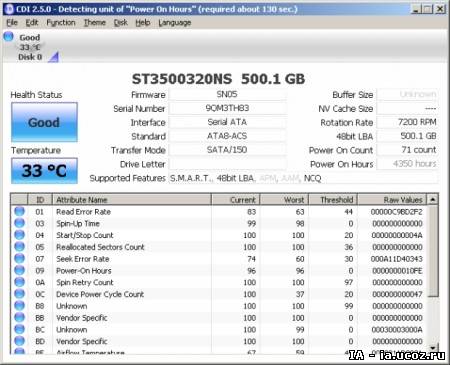Click the ST3500320NS 500.1 GB drive title

(218, 79)
